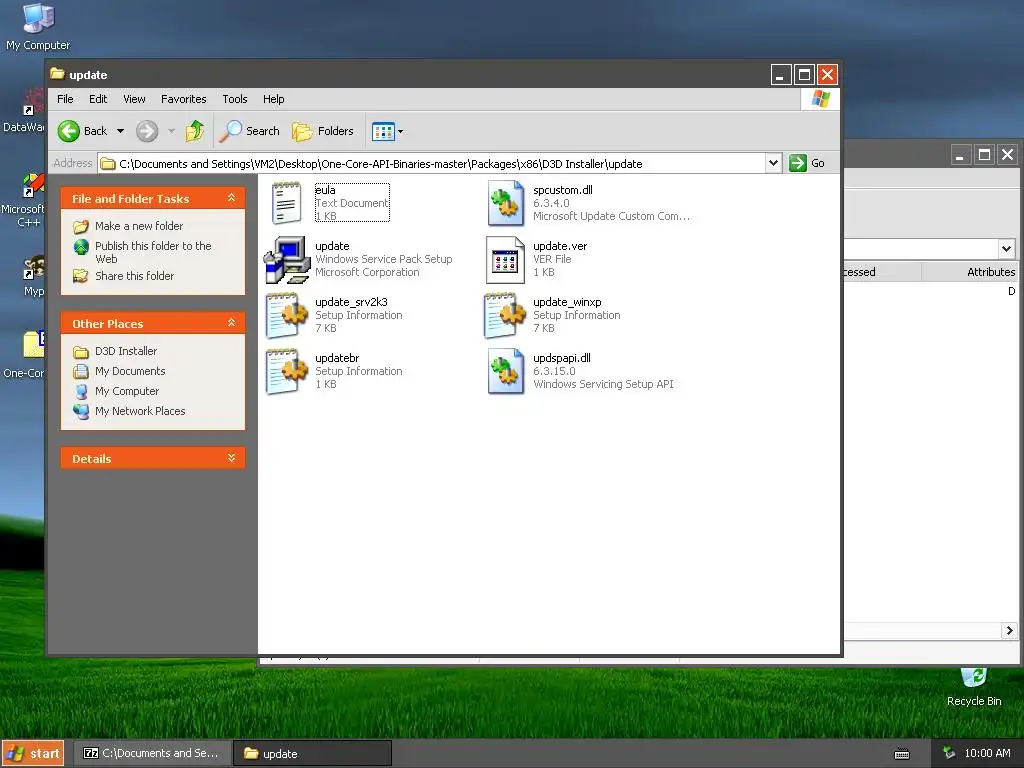Collapse the File and Folder Tasks panel
This screenshot has height=768, width=1024.
(231, 198)
